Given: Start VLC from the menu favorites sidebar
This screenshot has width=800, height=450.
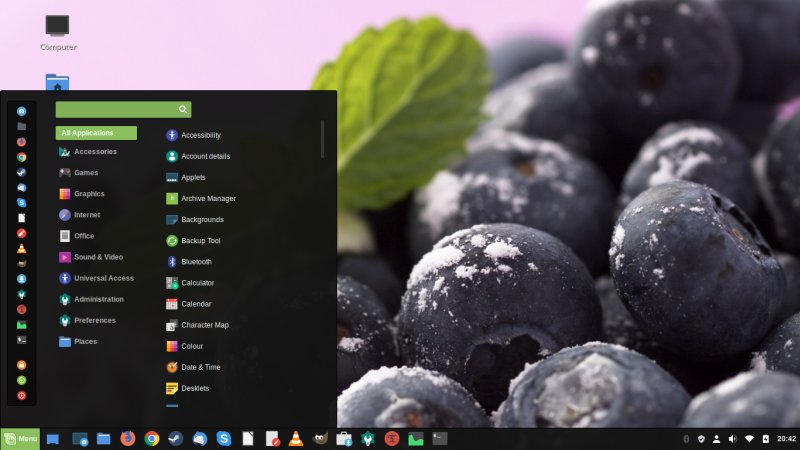Looking at the screenshot, I should click(x=21, y=248).
